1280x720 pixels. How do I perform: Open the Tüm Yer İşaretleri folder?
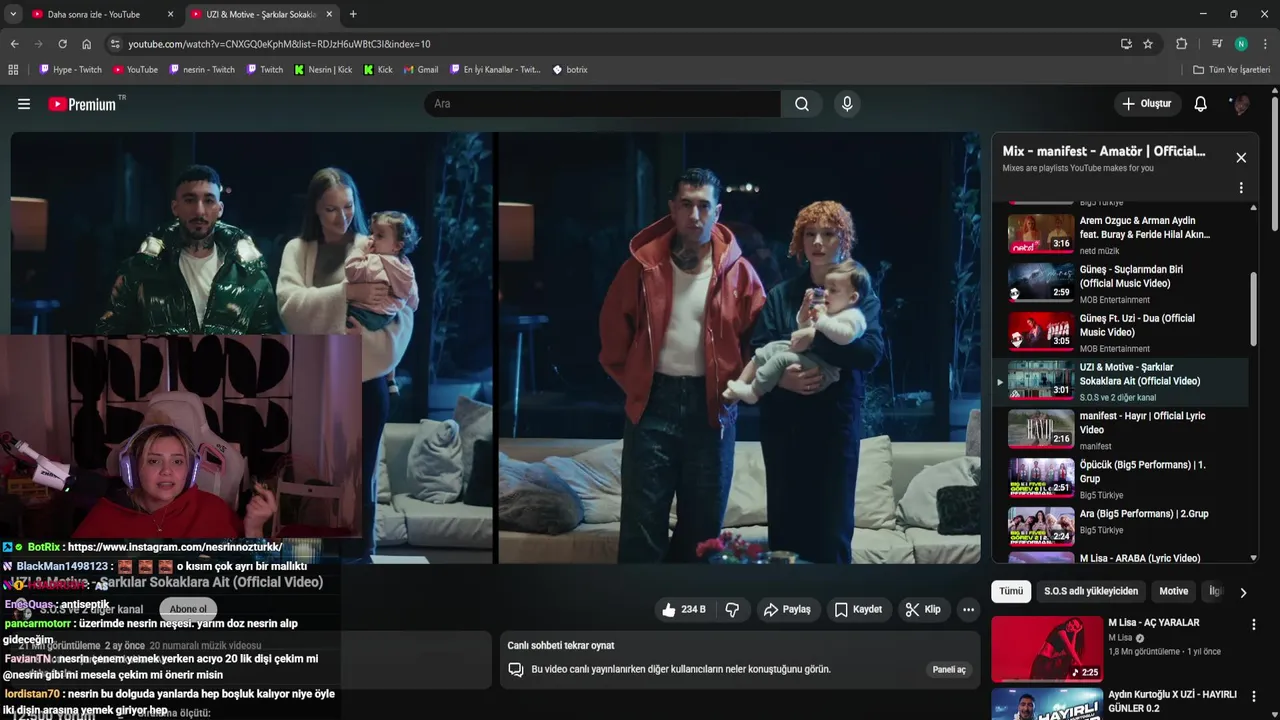tap(1232, 70)
